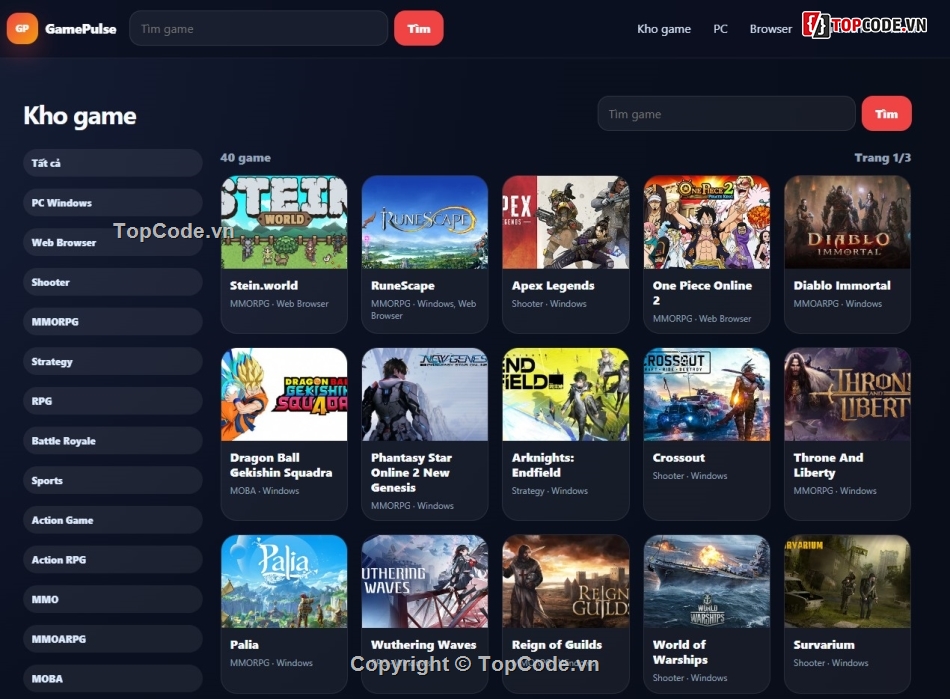Open the Survarium game thumbnail
The height and width of the screenshot is (699, 950).
click(x=847, y=581)
